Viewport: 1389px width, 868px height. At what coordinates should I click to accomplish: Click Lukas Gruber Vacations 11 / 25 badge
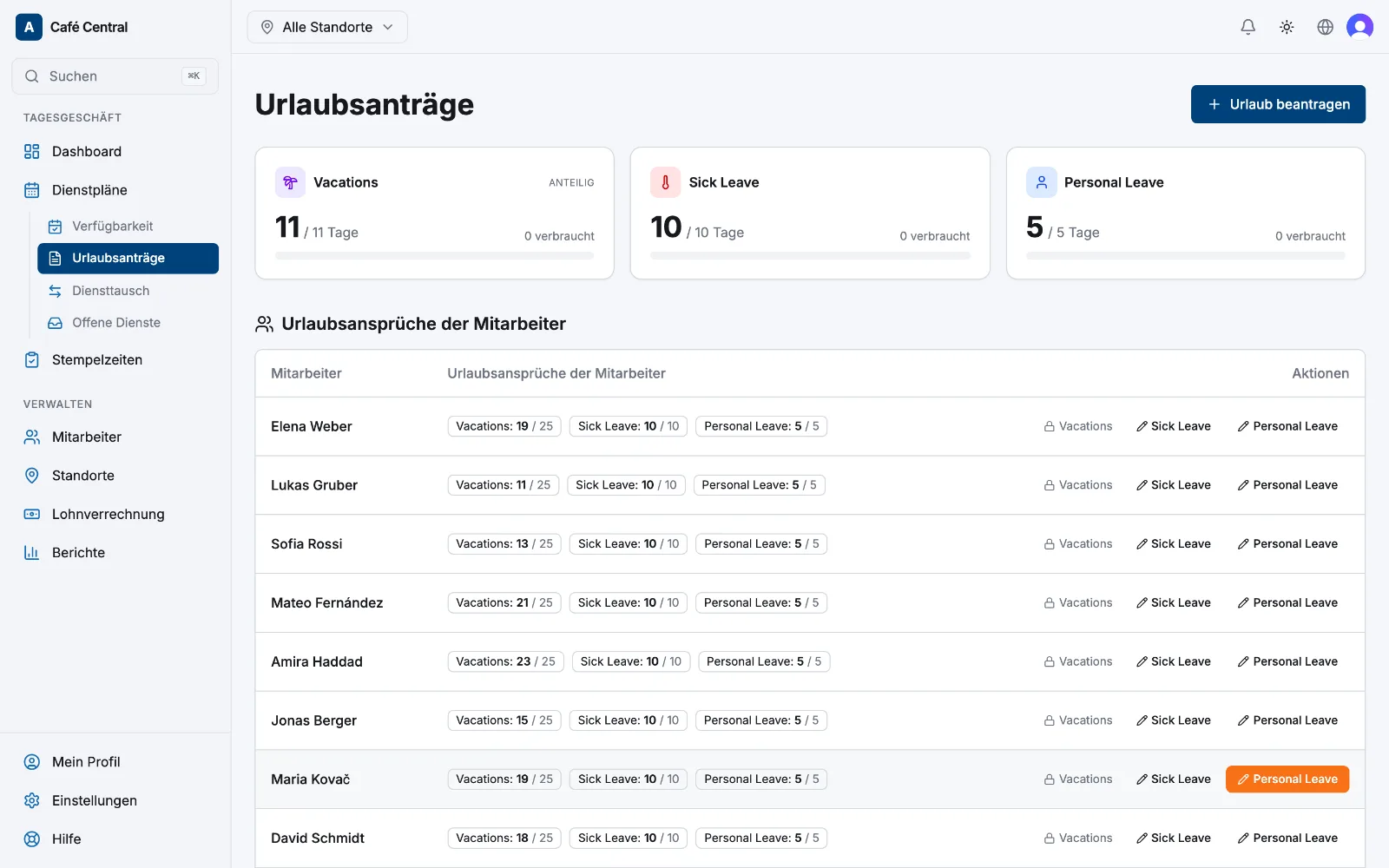click(x=504, y=485)
